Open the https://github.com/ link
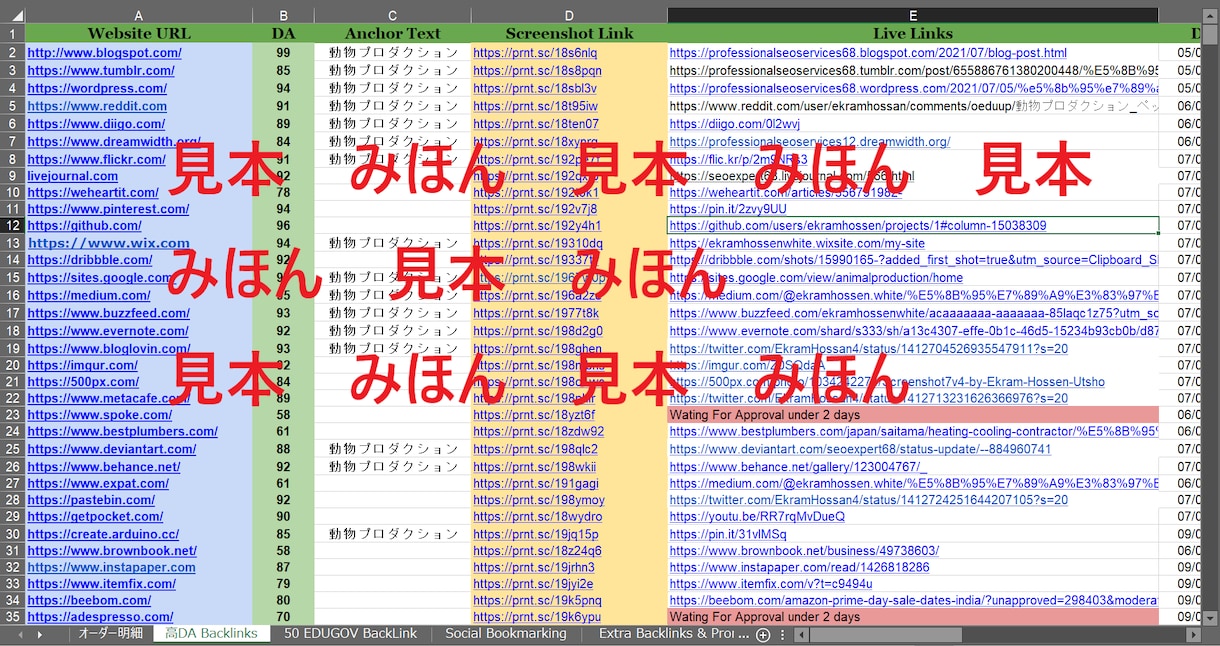Screen dimensions: 1220x646 point(84,226)
